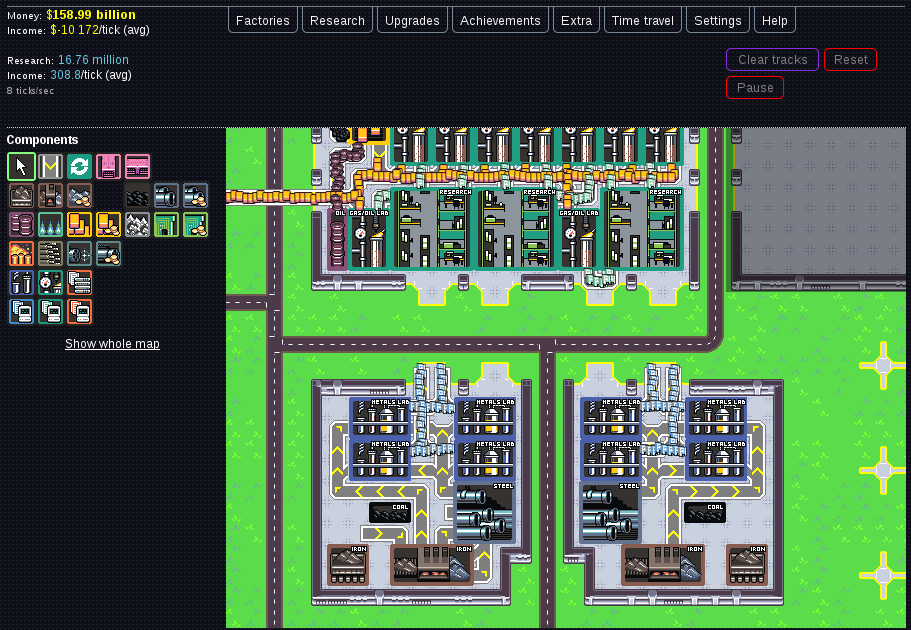This screenshot has width=911, height=630.
Task: Select the yellow plastic seller with coins
Action: click(109, 225)
